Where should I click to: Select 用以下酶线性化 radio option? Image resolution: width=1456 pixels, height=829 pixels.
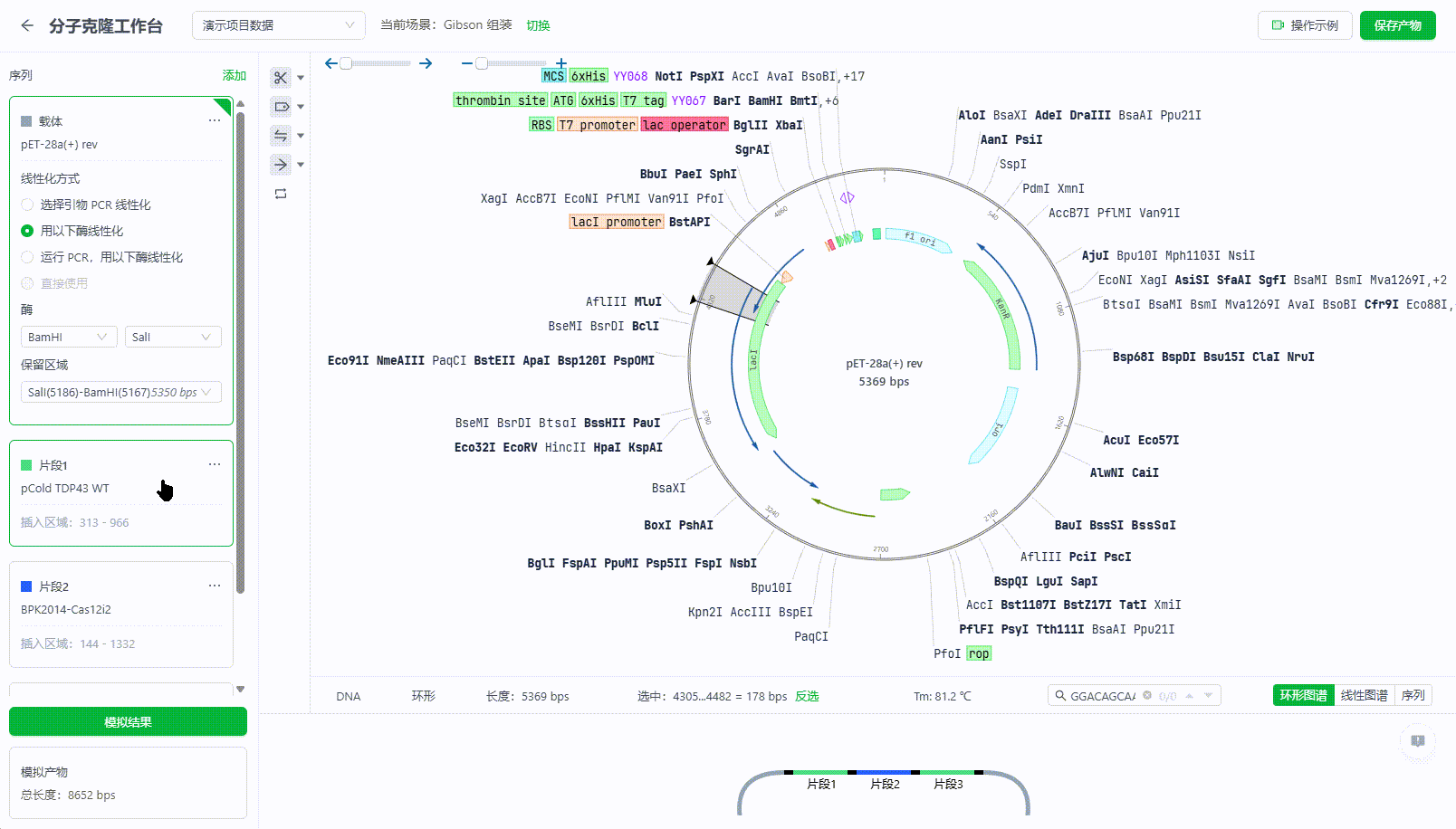[27, 231]
